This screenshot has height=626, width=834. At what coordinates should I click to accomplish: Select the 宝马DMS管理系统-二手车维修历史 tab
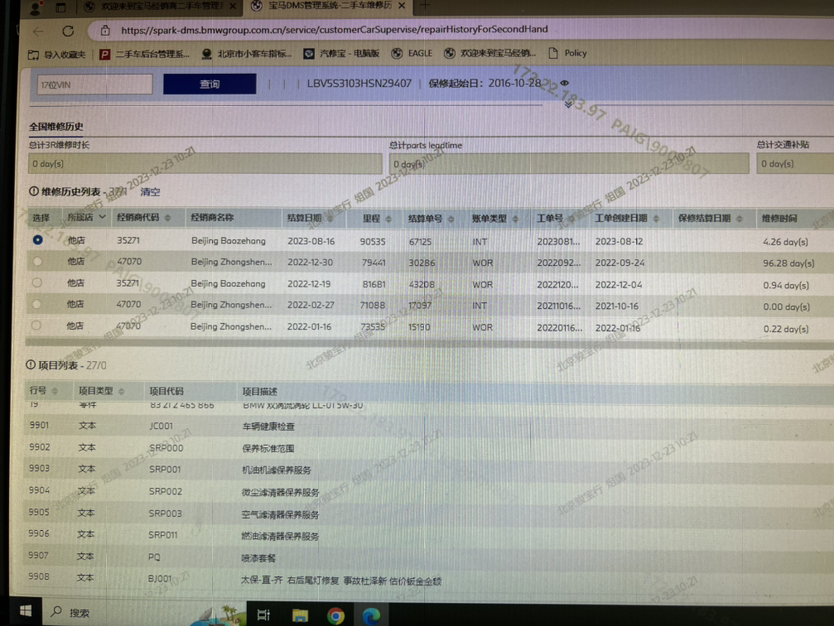(x=328, y=6)
